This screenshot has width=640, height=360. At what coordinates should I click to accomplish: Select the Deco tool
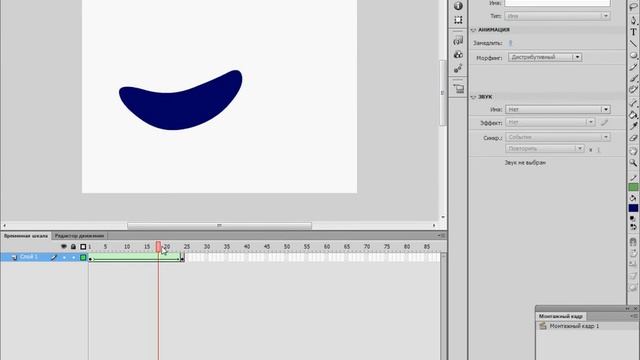(633, 90)
